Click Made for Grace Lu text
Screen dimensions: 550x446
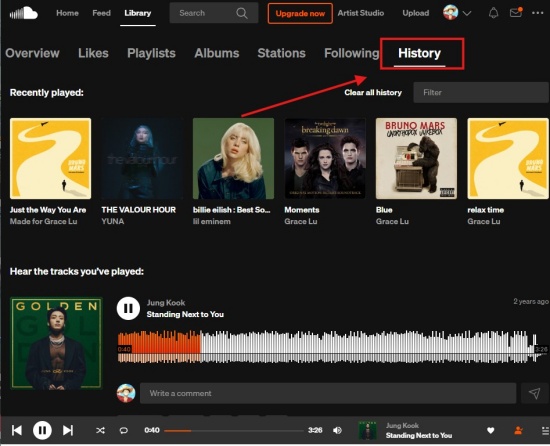click(x=43, y=221)
